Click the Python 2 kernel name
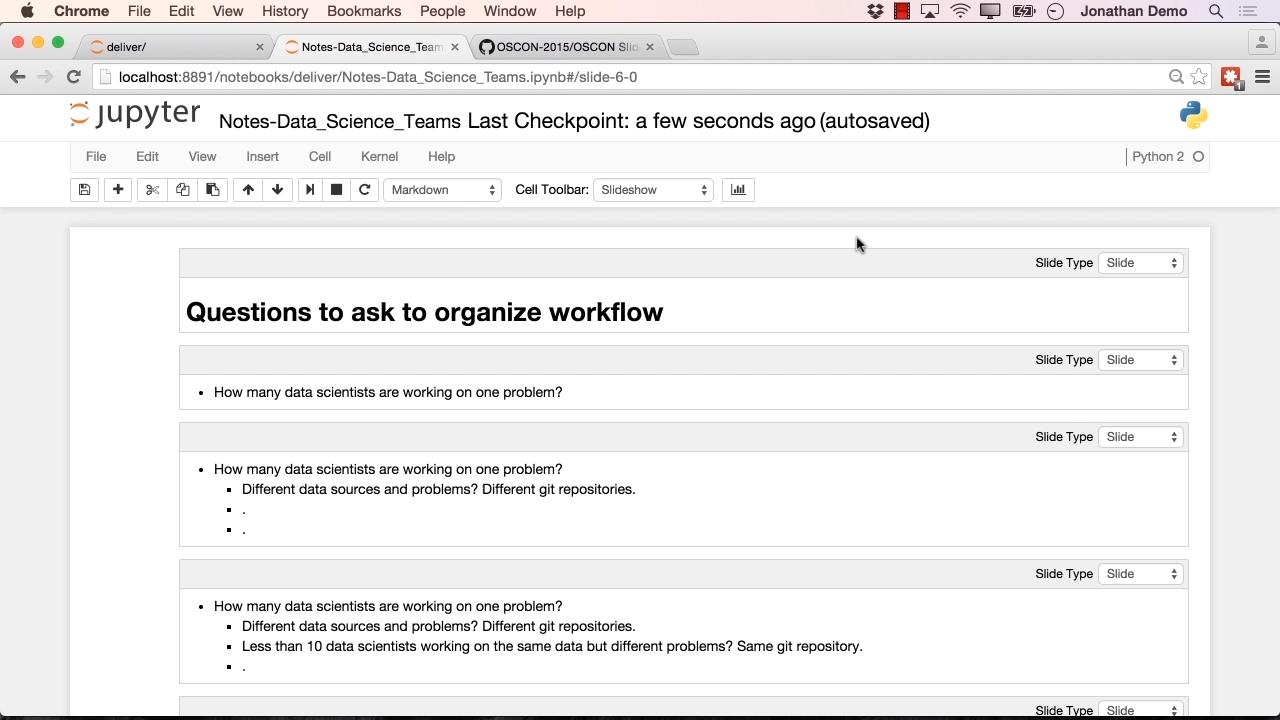Screen dimensions: 1280x720 tap(1158, 157)
